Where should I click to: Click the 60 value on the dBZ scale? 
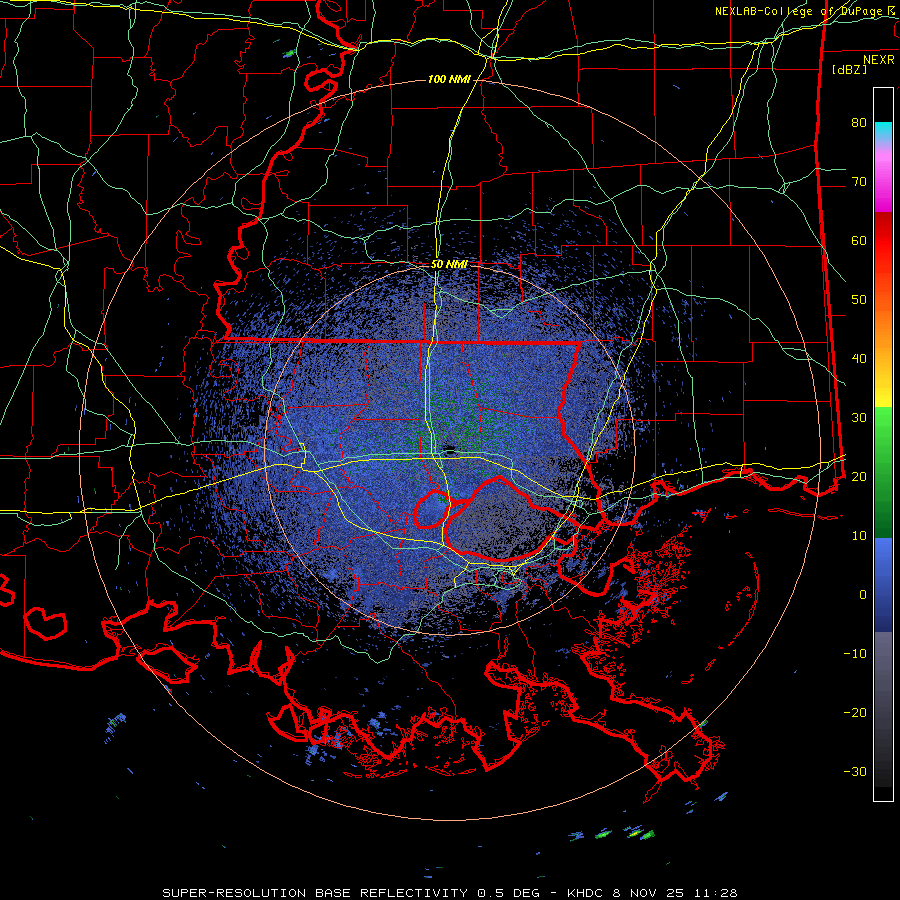pyautogui.click(x=859, y=240)
